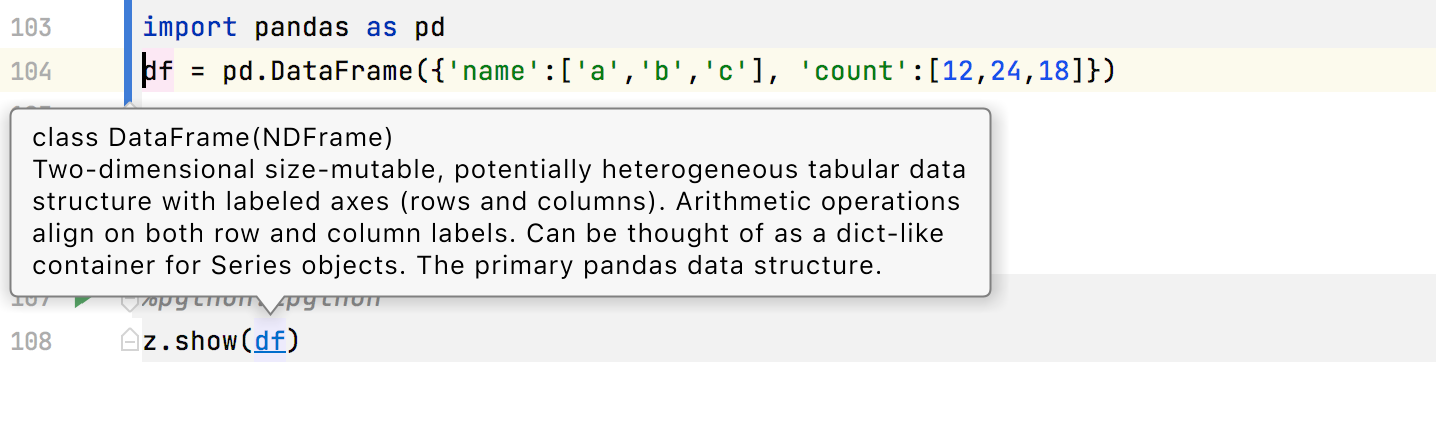
Task: Select line number 104 in the gutter
Action: (x=30, y=71)
